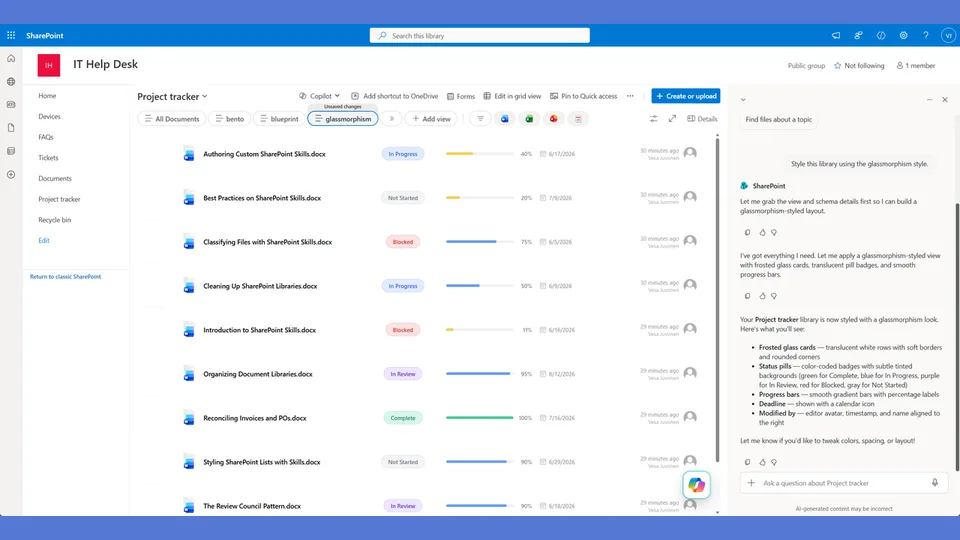The image size is (960, 540).
Task: Select the blueprint view
Action: [x=279, y=119]
